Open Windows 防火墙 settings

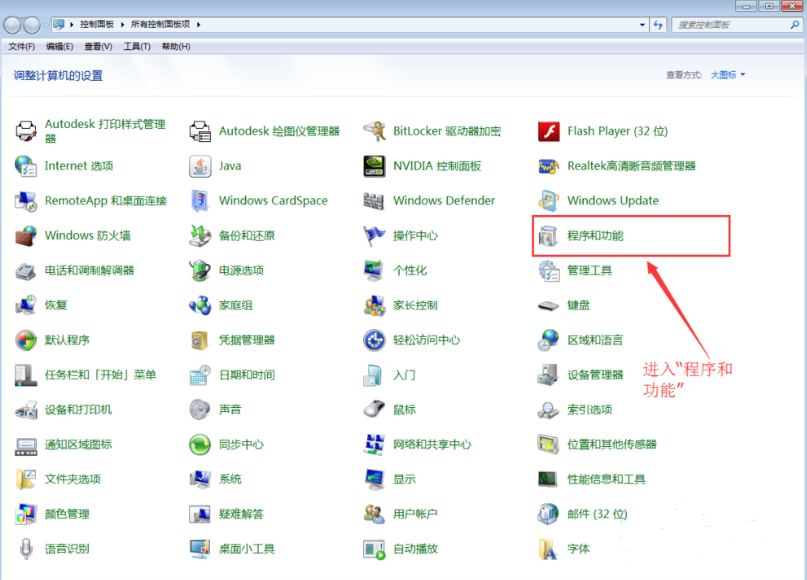87,236
